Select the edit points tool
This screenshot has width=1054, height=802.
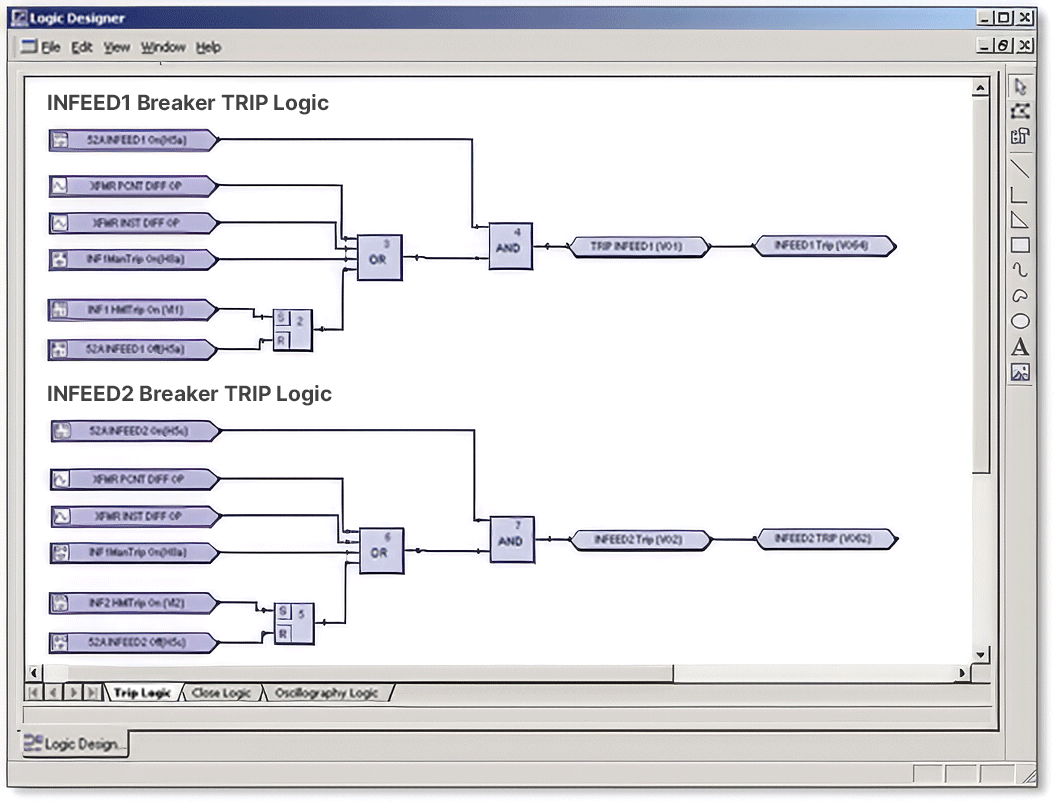click(1020, 112)
